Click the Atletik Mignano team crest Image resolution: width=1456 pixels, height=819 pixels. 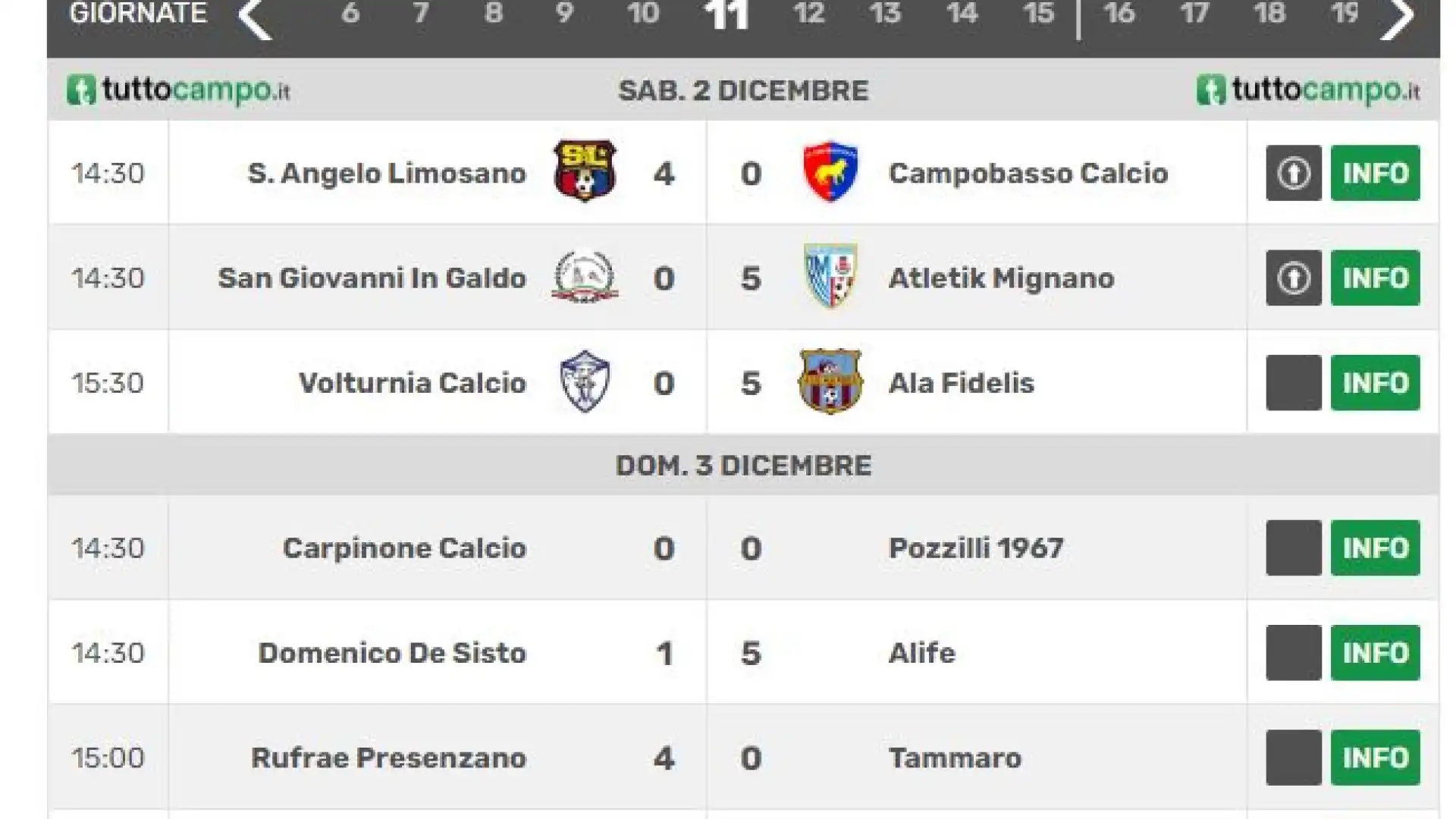click(x=830, y=276)
